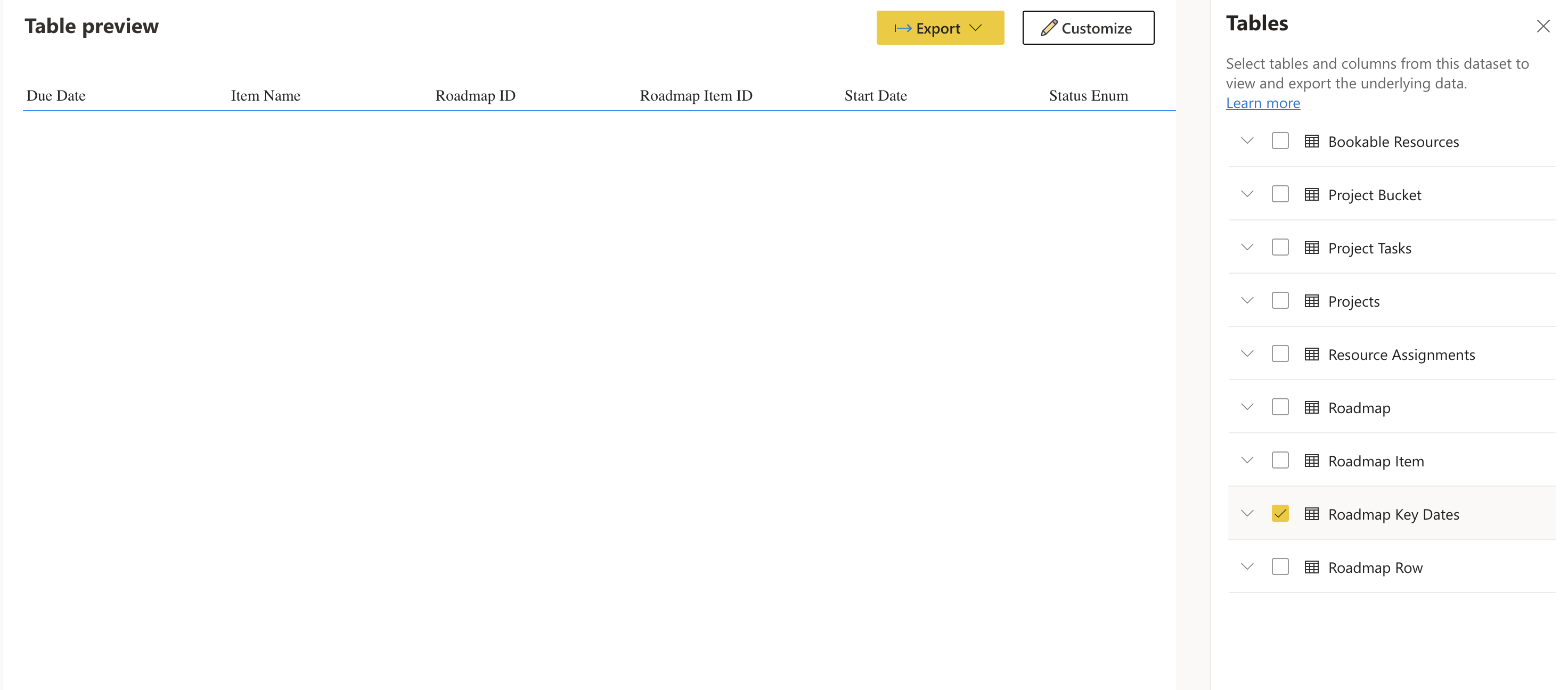Select the Roadmap Item ID column header
The image size is (1568, 690).
(x=696, y=95)
